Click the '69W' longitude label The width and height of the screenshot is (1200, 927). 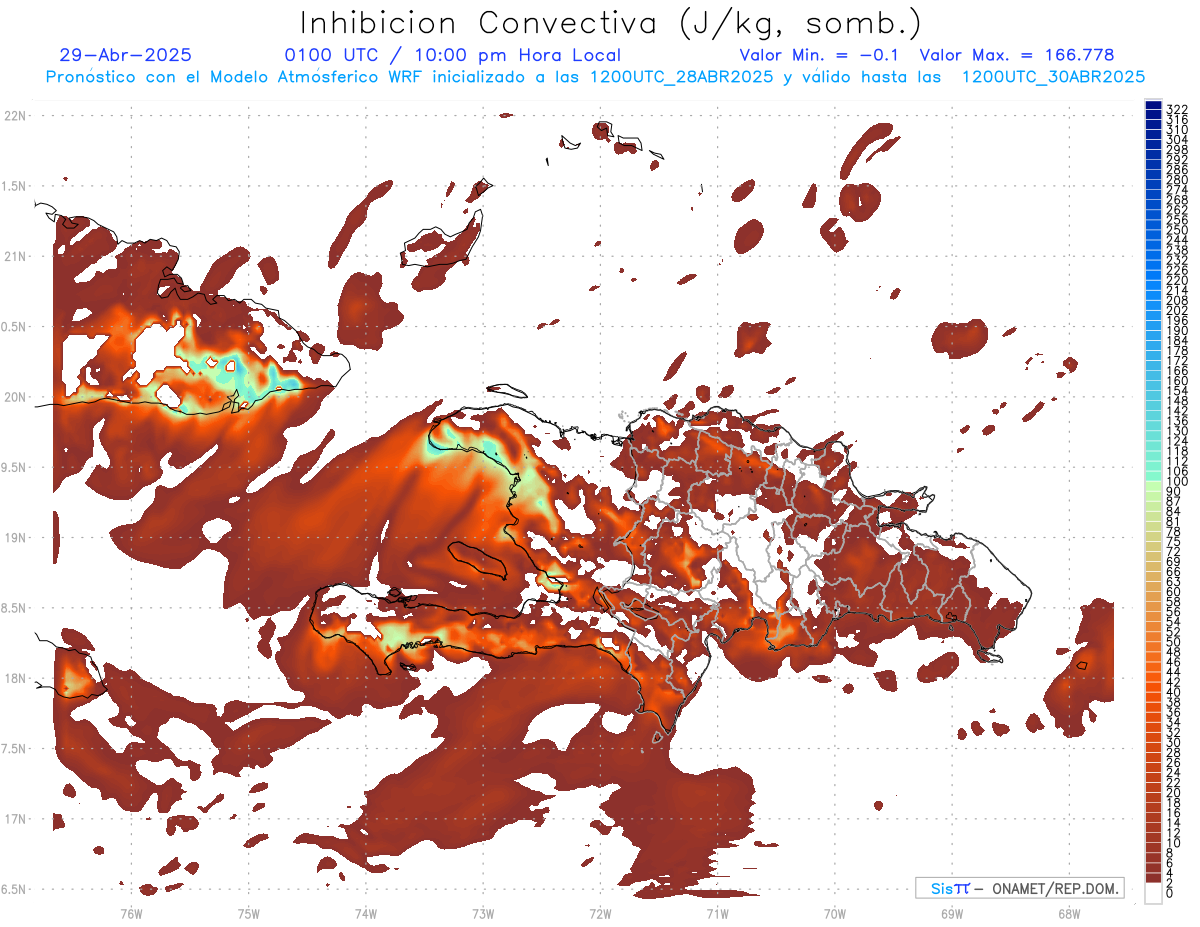[x=952, y=914]
